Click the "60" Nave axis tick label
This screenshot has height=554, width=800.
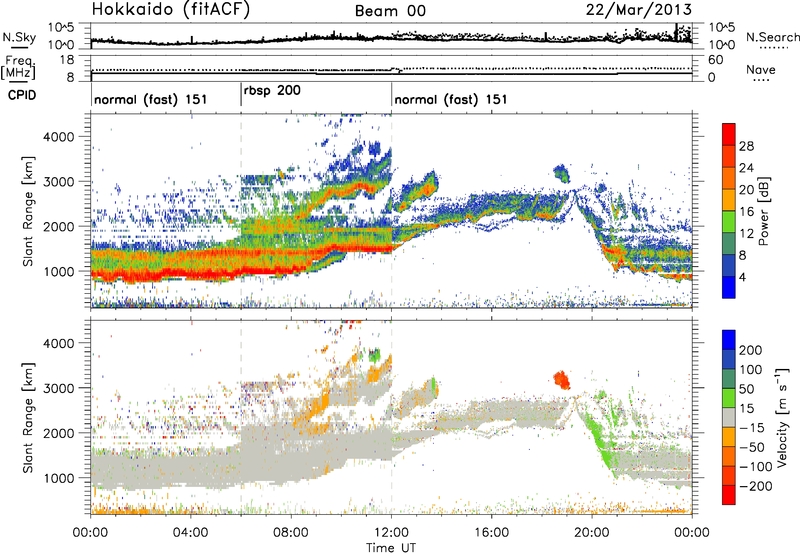point(716,60)
